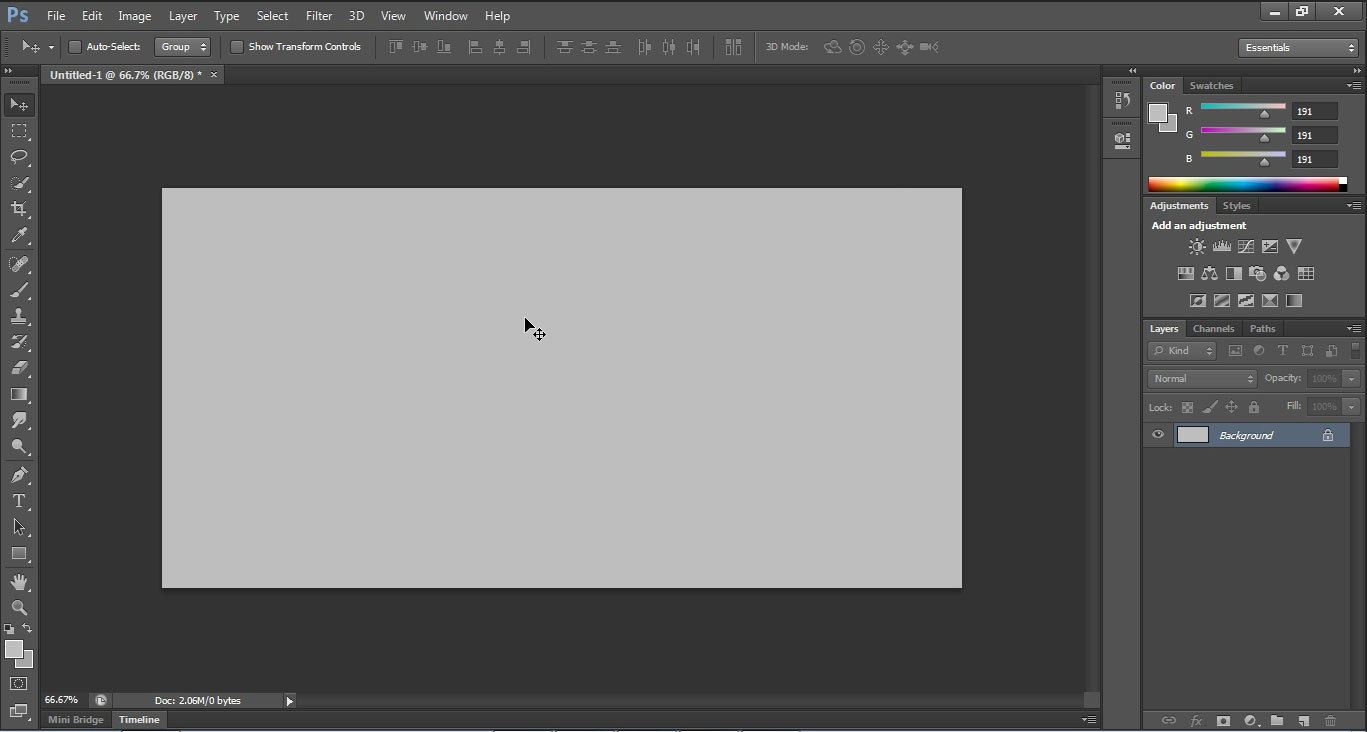Toggle the layer filter switch

(1356, 350)
